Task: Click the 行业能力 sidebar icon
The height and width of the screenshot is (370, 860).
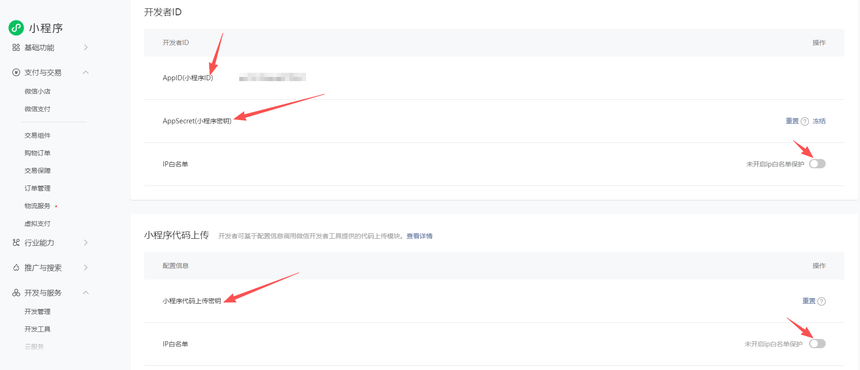Action: point(16,242)
